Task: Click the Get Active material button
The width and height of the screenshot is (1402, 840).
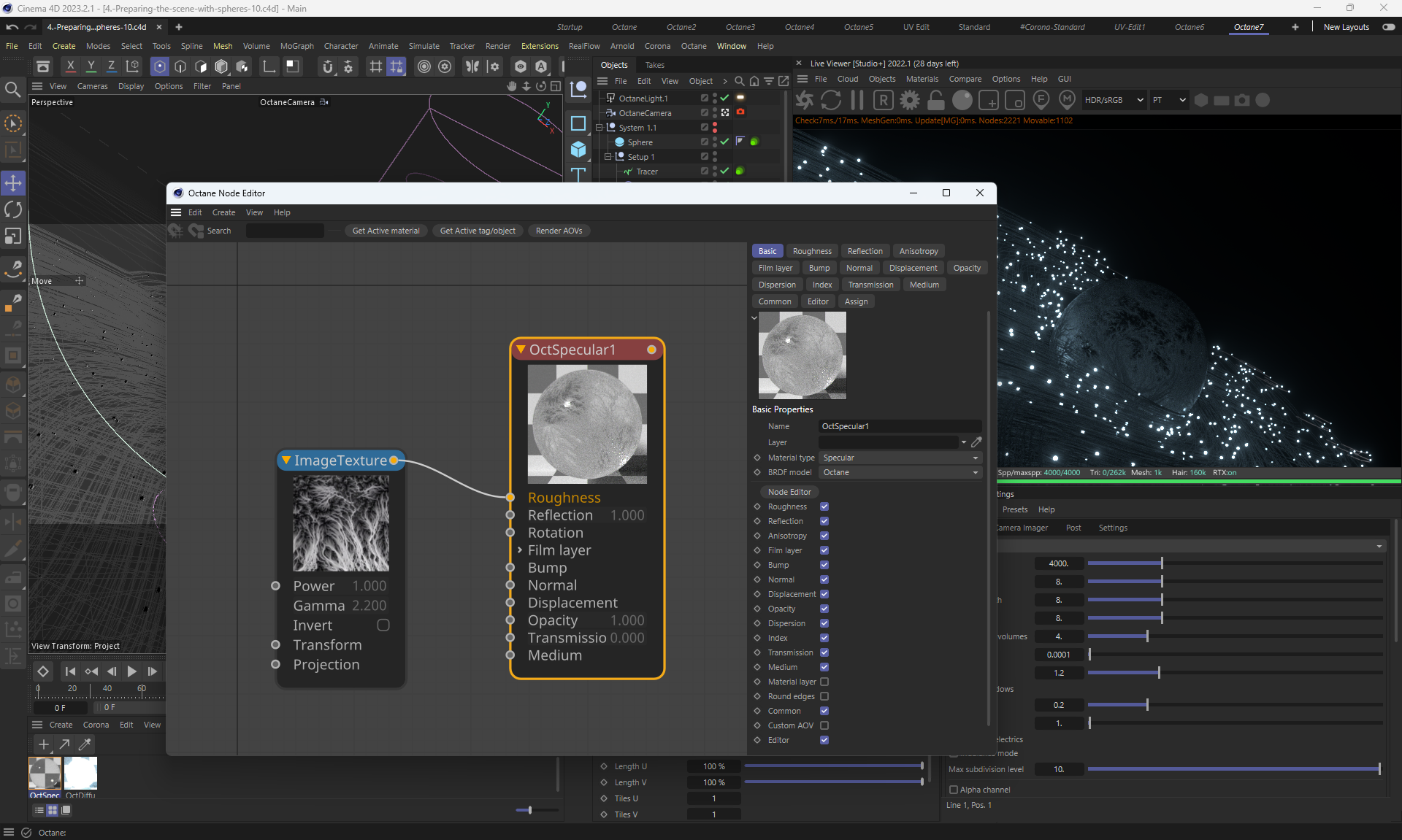Action: [386, 231]
